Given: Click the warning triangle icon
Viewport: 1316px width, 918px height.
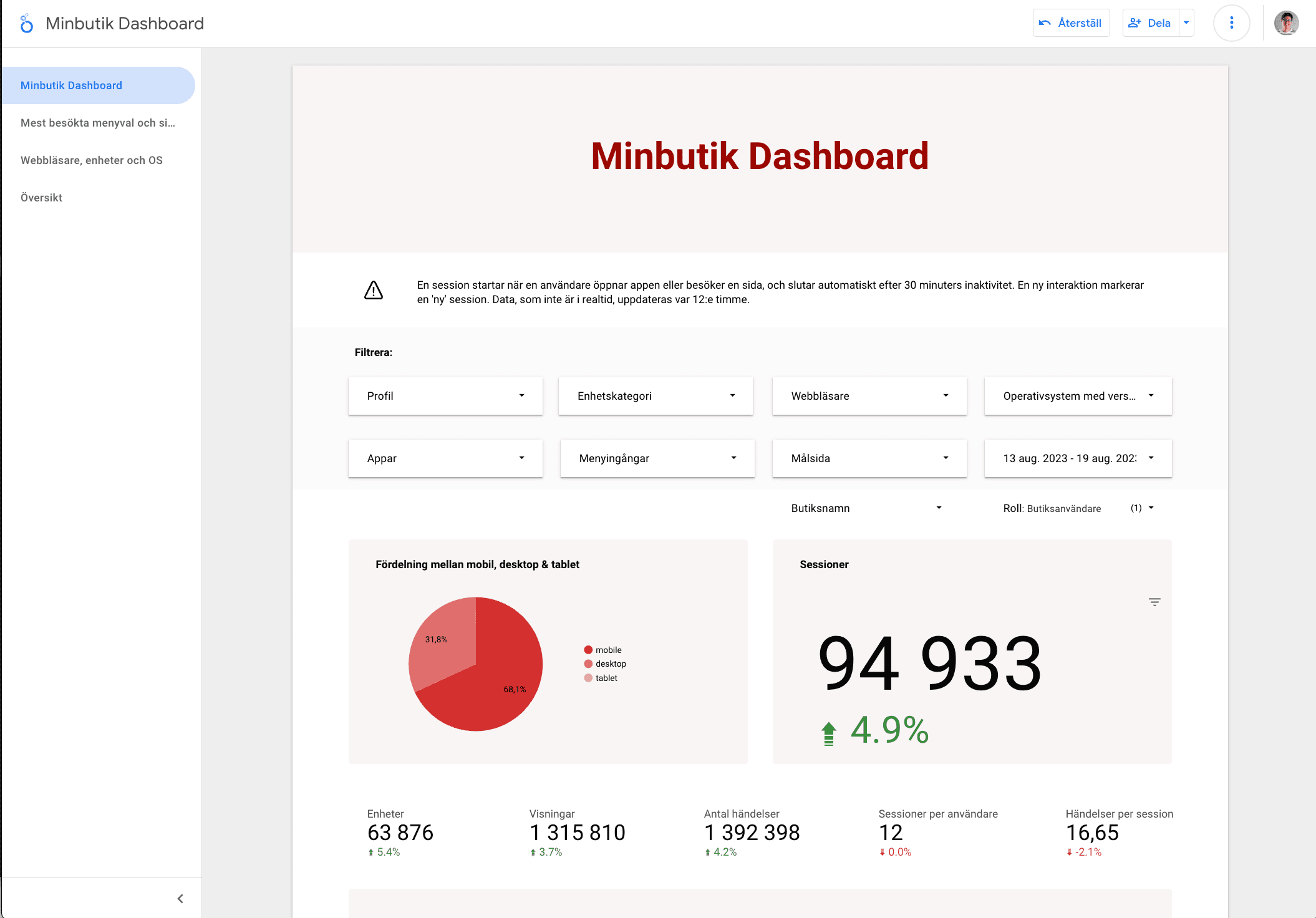Looking at the screenshot, I should click(x=373, y=291).
